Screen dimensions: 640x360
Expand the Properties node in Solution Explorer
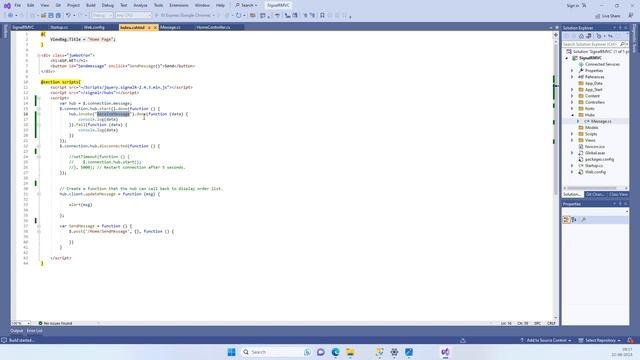[572, 71]
